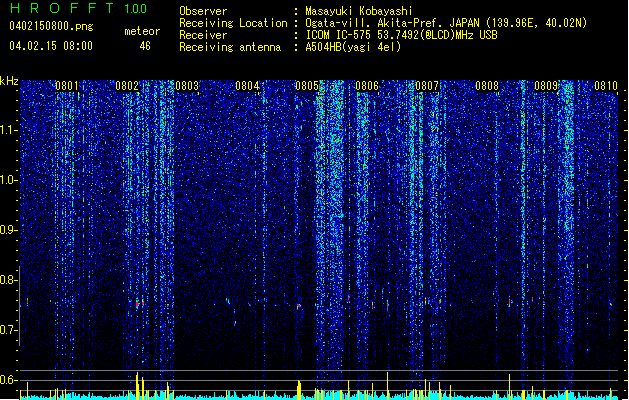This screenshot has height=400, width=629.
Task: Click the 0808 time marker
Action: 487,86
